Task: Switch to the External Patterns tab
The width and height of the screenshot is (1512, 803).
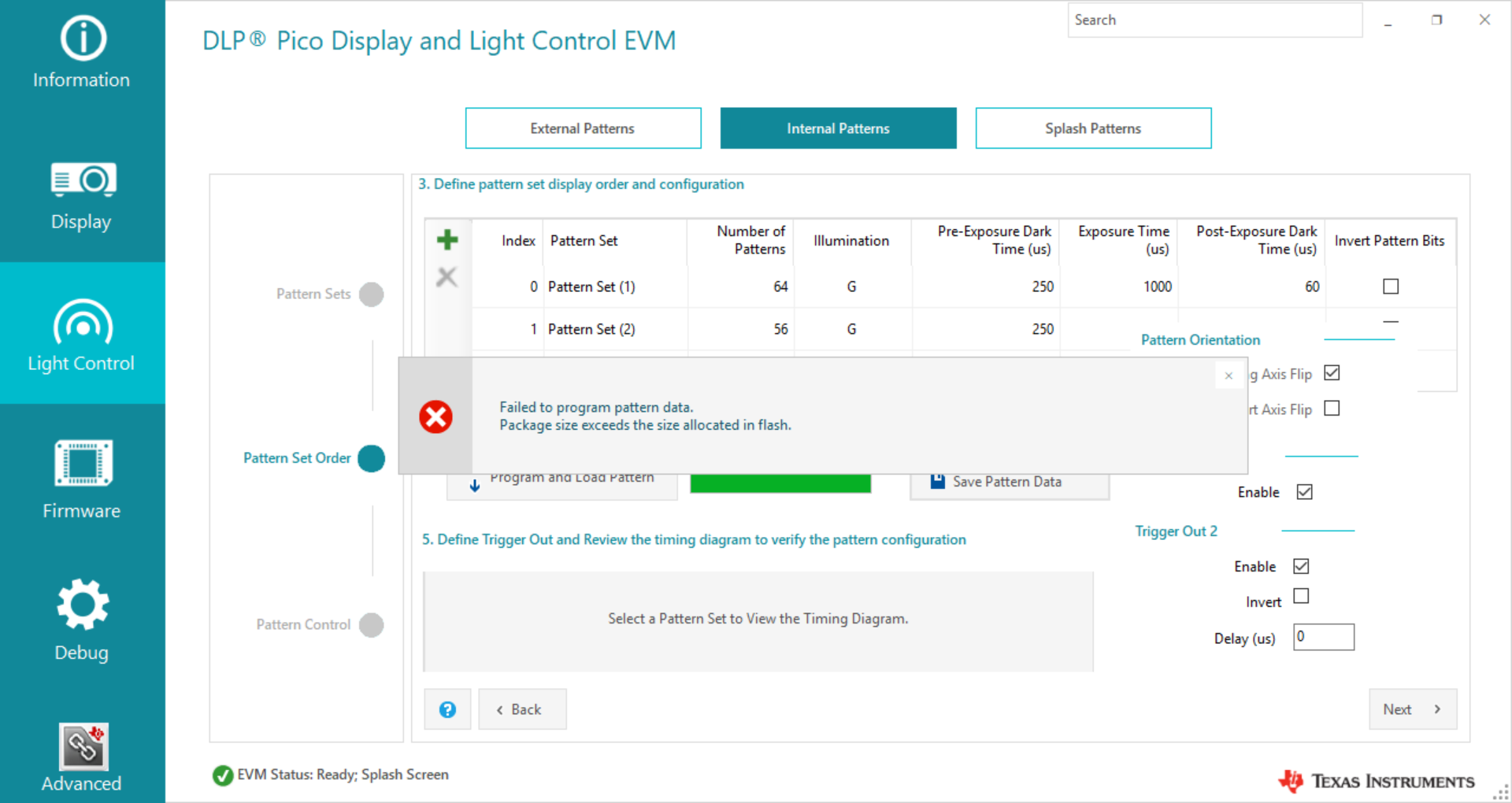Action: click(583, 128)
